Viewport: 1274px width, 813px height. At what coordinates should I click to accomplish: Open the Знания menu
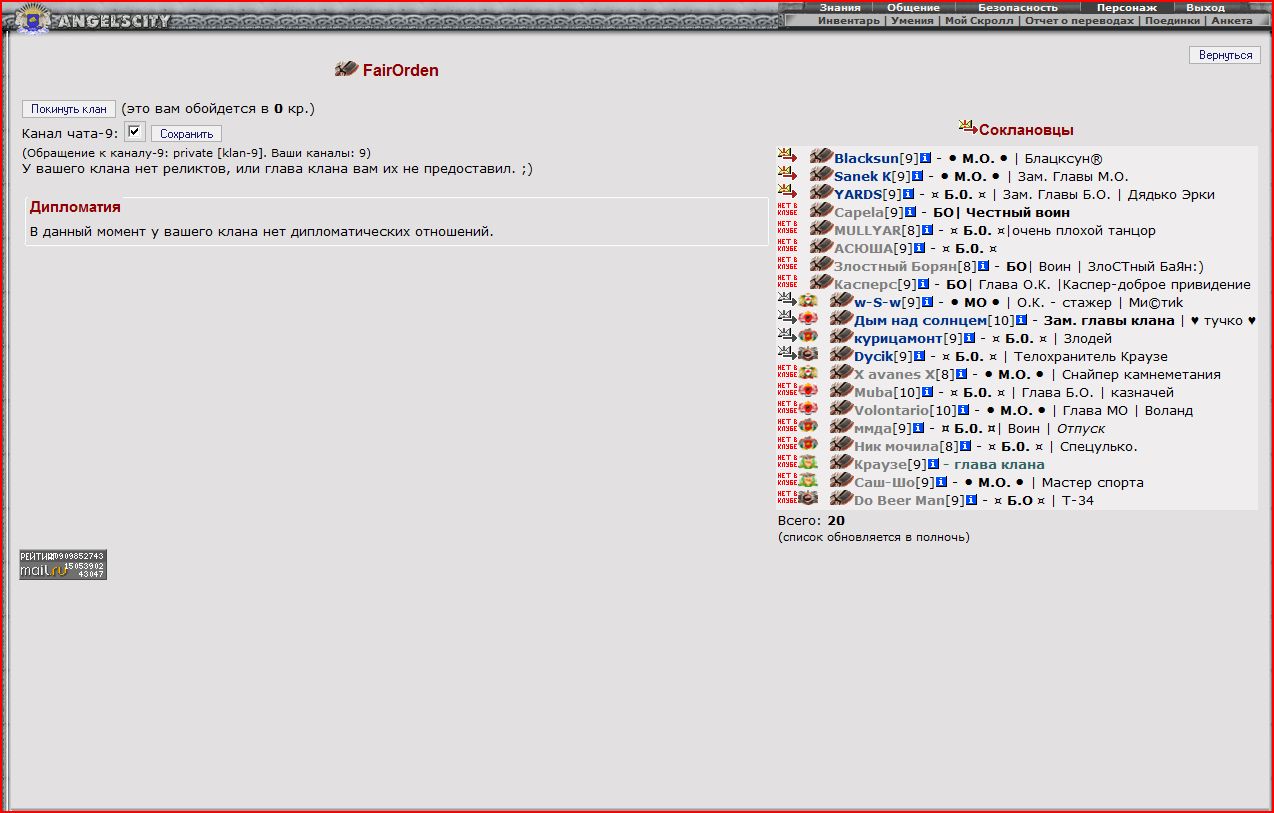pyautogui.click(x=840, y=7)
